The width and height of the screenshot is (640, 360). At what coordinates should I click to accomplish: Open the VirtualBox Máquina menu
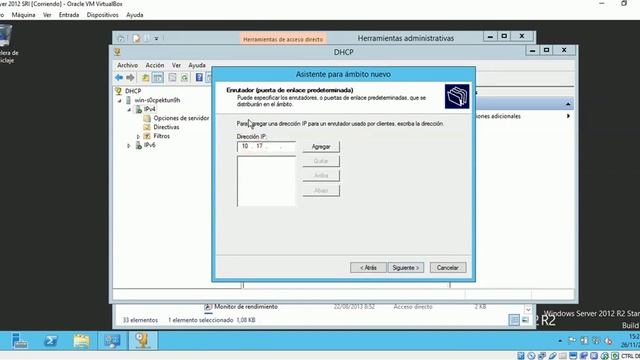[x=23, y=15]
